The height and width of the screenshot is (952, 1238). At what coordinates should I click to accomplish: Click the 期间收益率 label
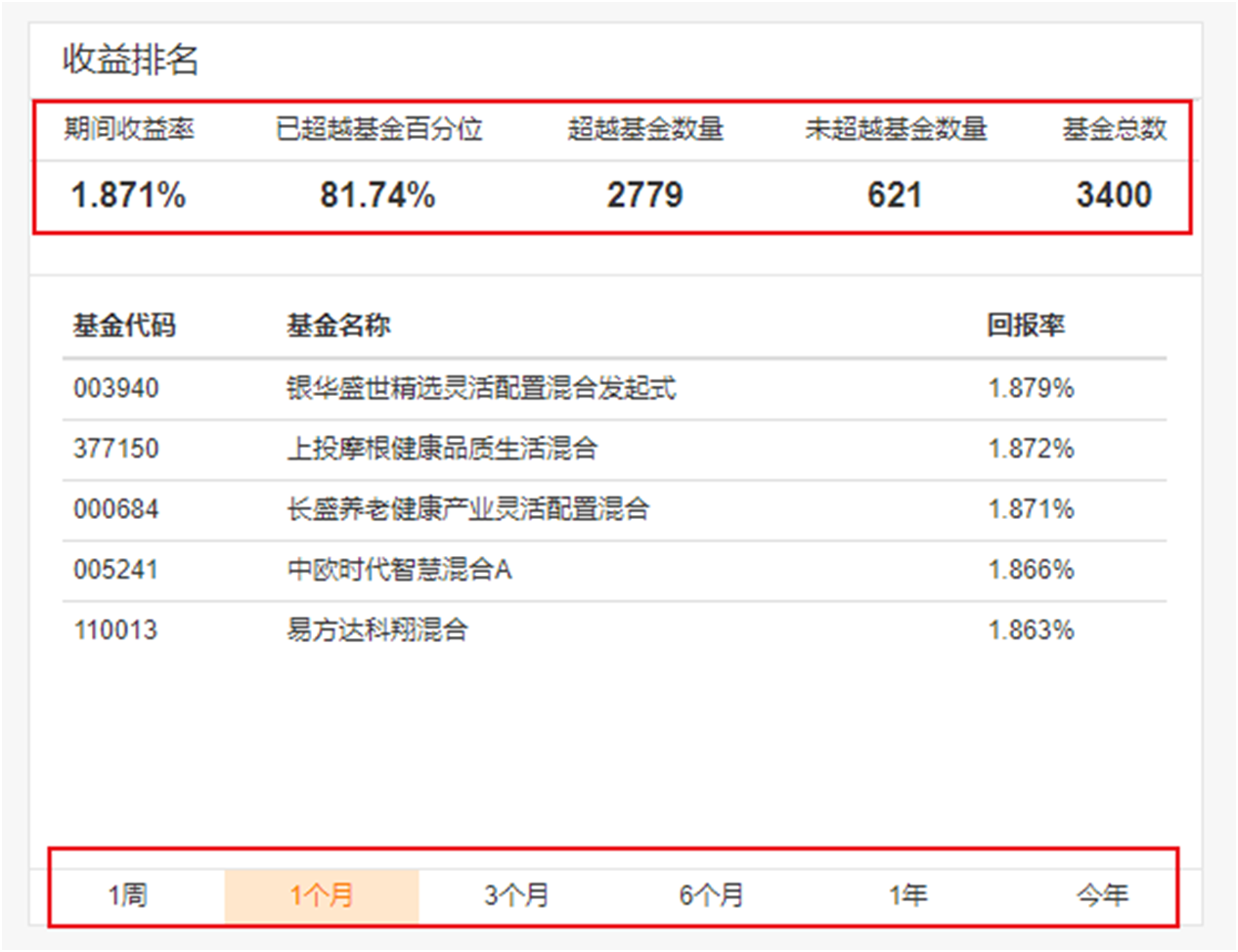[x=129, y=129]
